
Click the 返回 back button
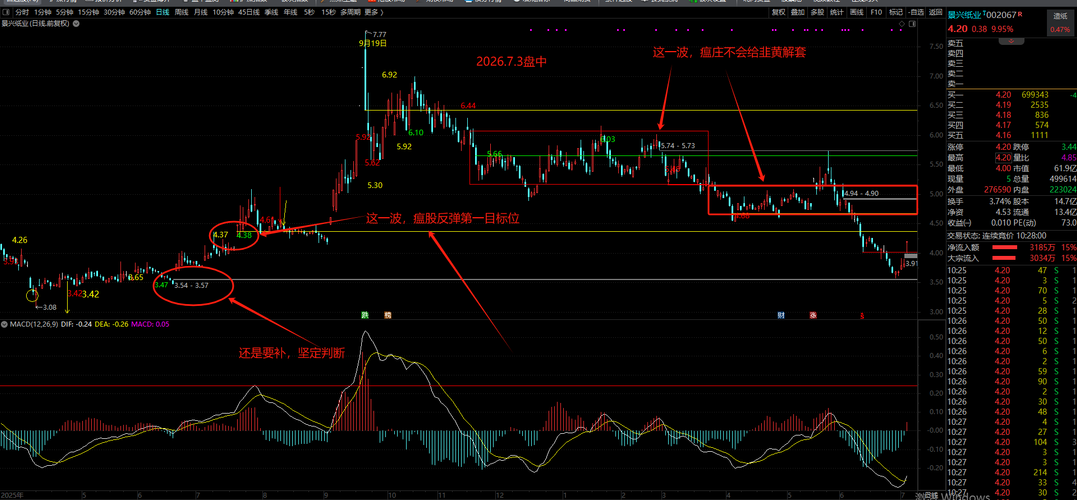936,12
